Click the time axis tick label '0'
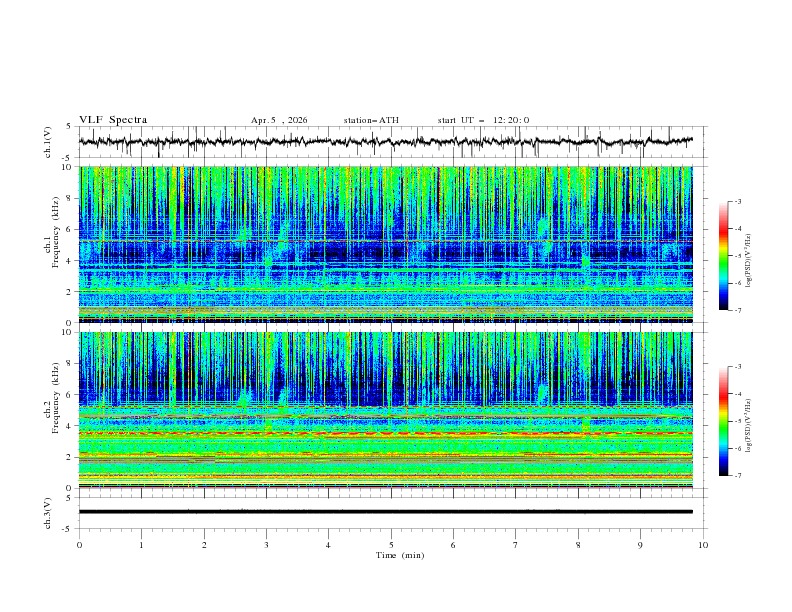The width and height of the screenshot is (792, 612). [x=79, y=545]
